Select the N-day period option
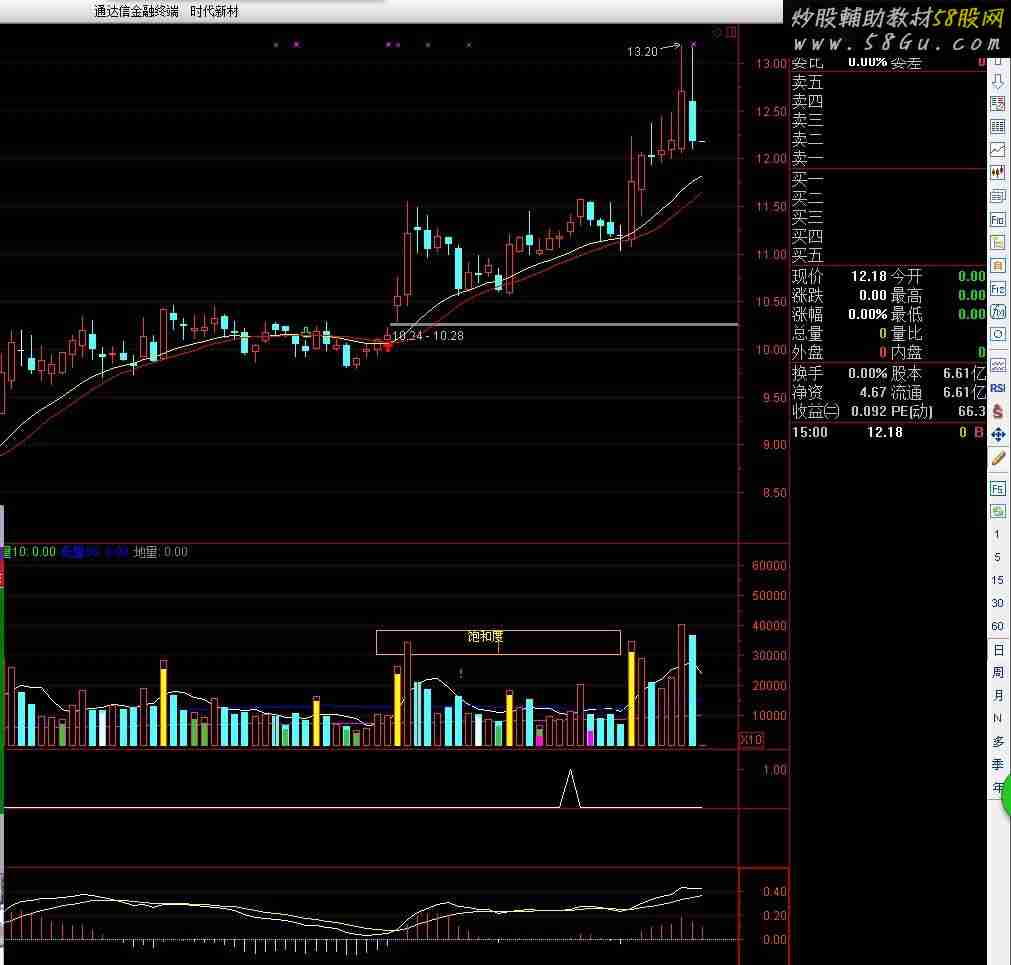The height and width of the screenshot is (965, 1011). click(x=997, y=718)
